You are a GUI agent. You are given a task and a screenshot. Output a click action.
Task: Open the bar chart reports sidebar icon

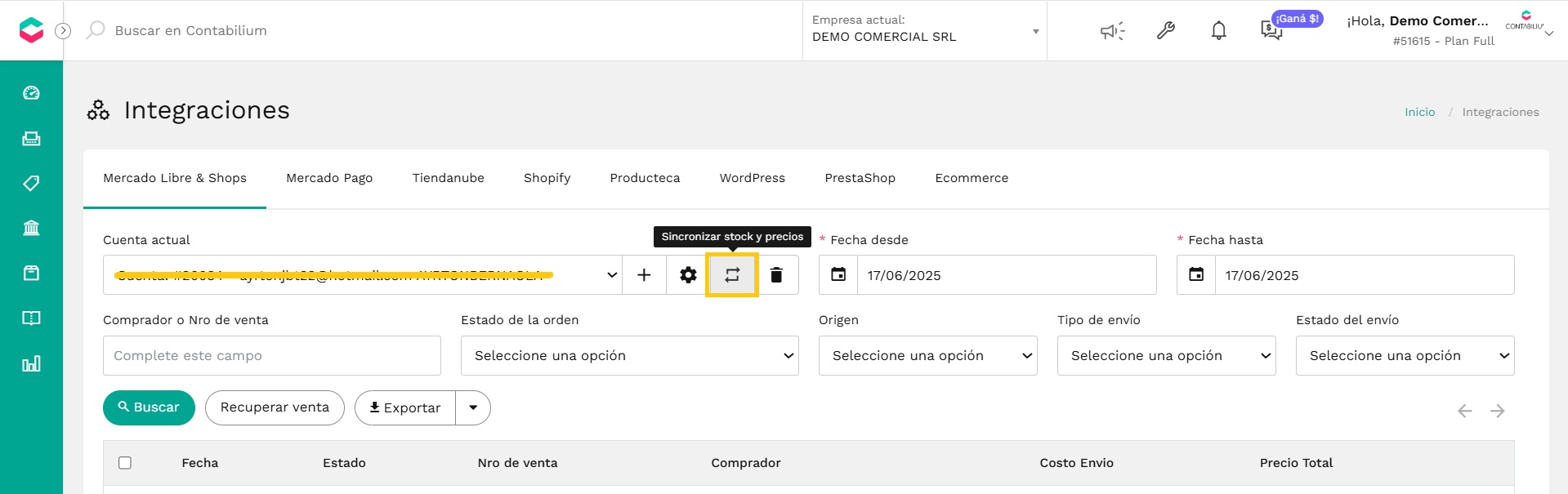coord(31,363)
